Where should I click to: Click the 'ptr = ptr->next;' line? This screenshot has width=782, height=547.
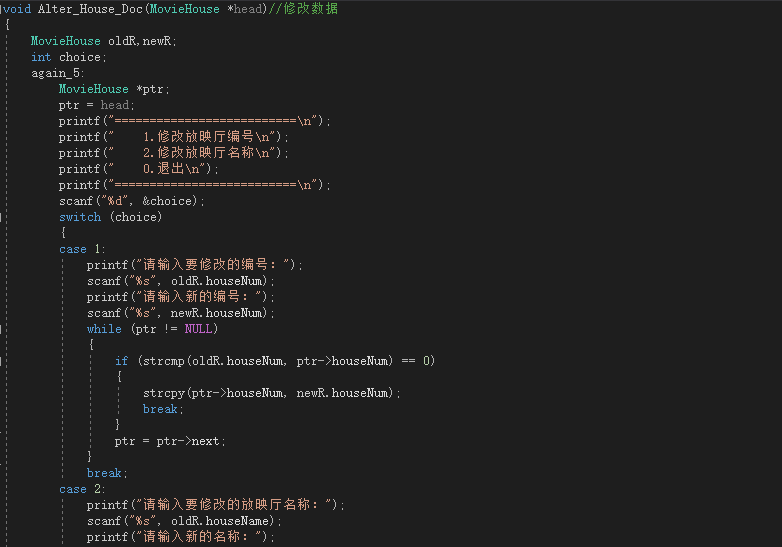point(170,441)
